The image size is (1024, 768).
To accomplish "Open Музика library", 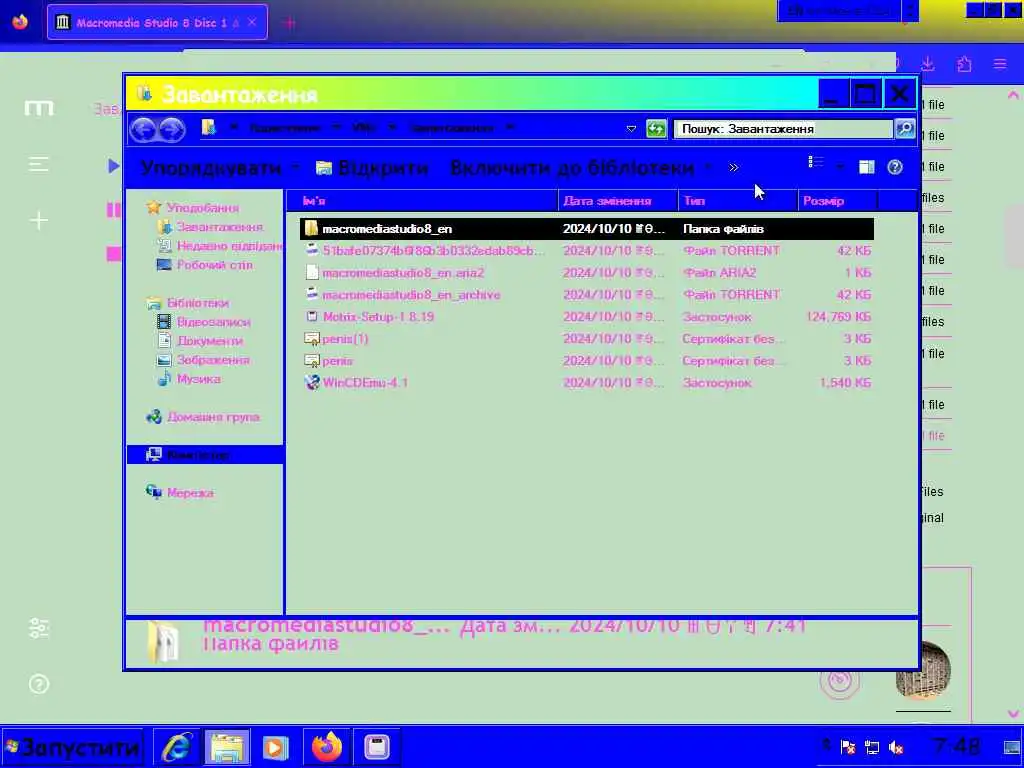I will [189, 379].
